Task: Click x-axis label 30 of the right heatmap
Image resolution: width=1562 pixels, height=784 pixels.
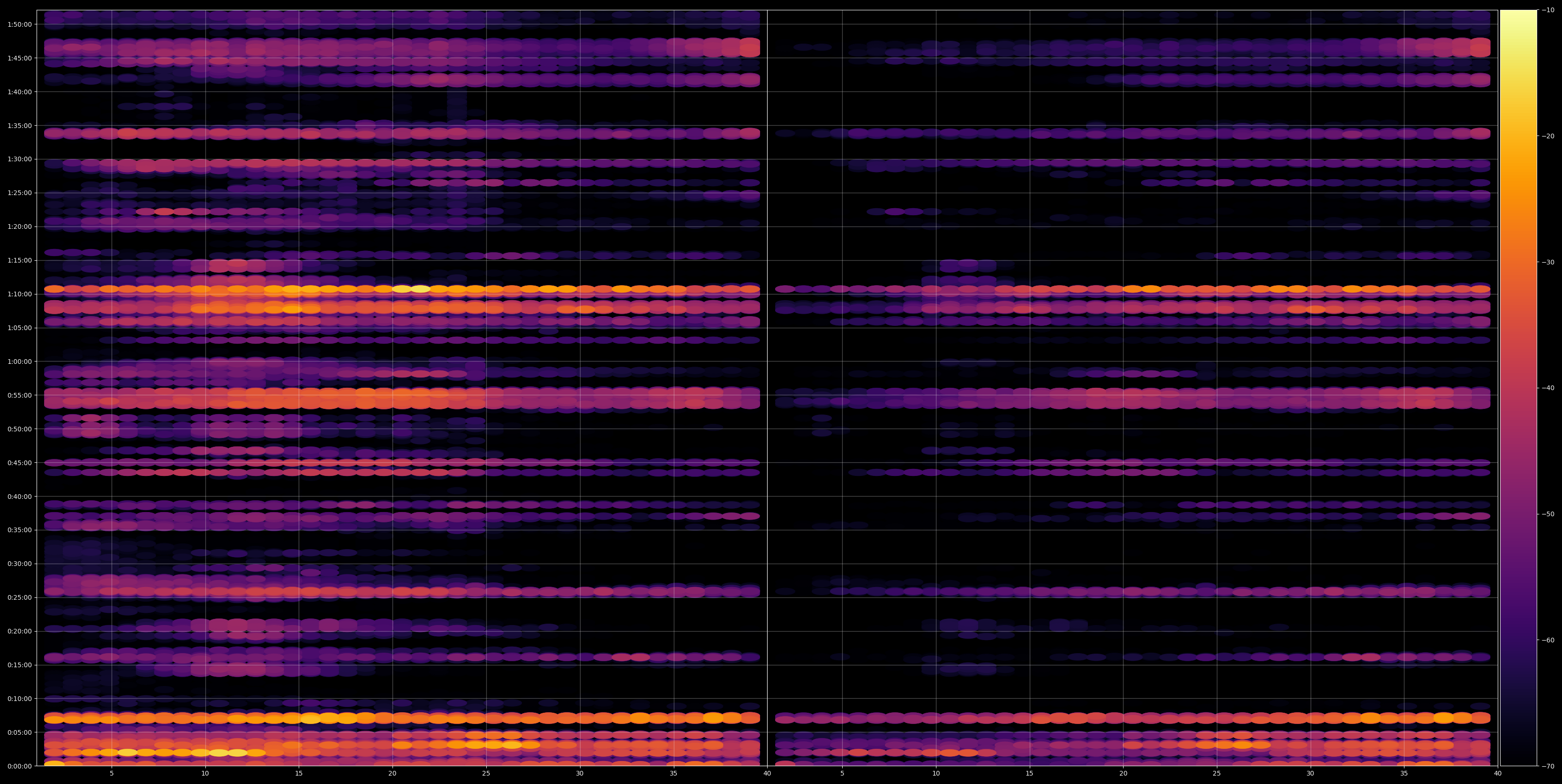Action: [x=1310, y=774]
